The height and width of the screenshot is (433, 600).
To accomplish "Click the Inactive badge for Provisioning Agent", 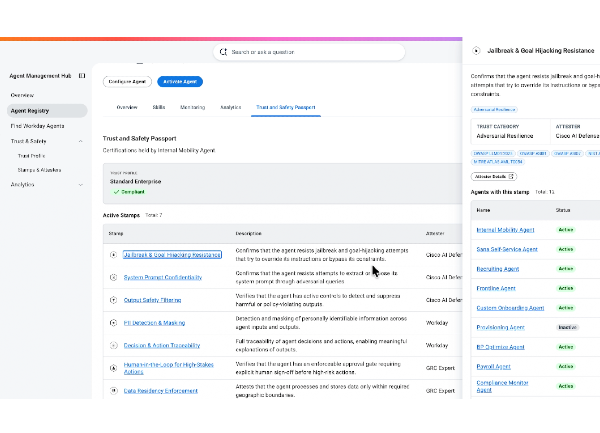I will click(567, 327).
